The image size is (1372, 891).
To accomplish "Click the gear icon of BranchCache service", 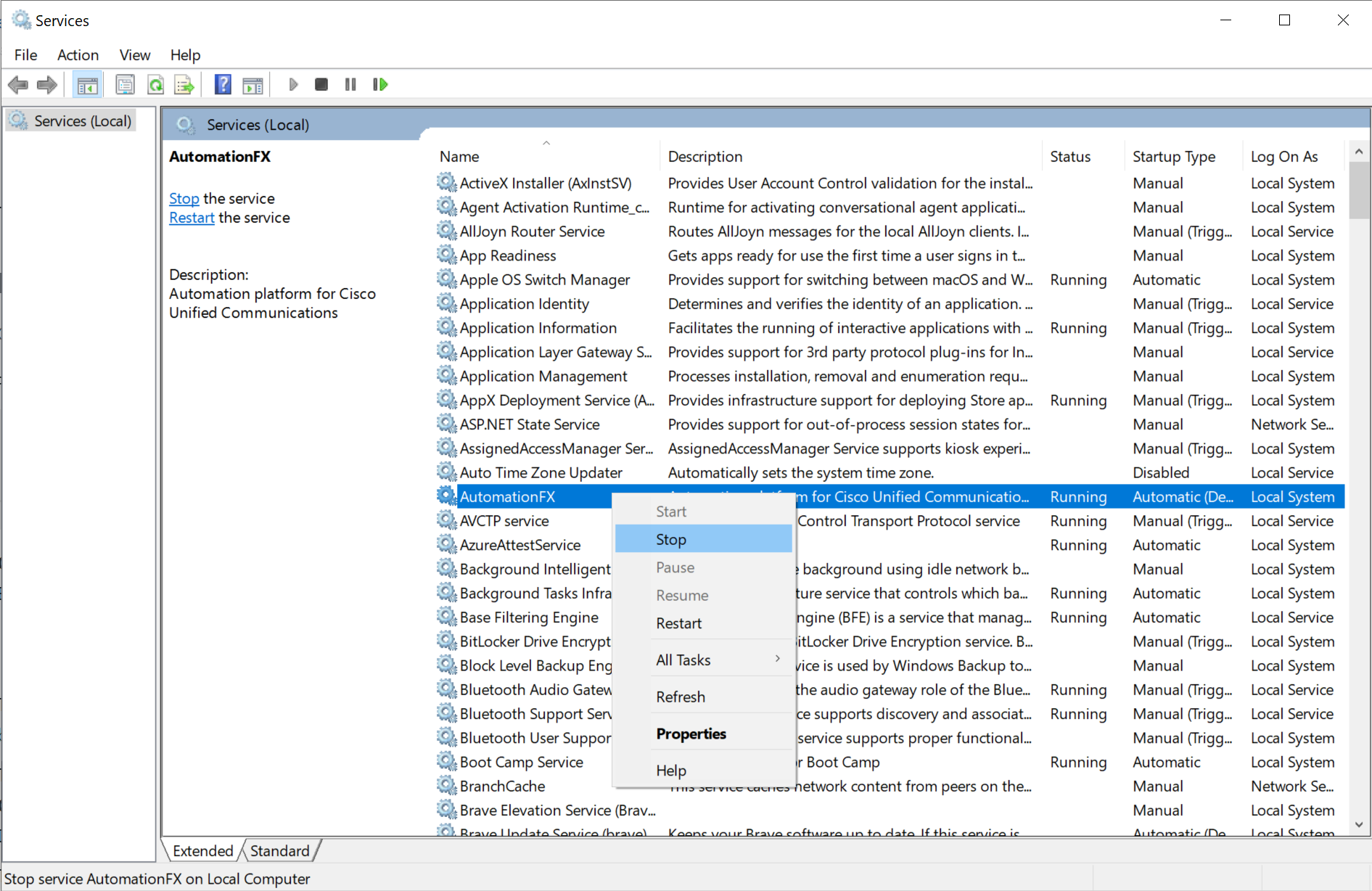I will 447,785.
